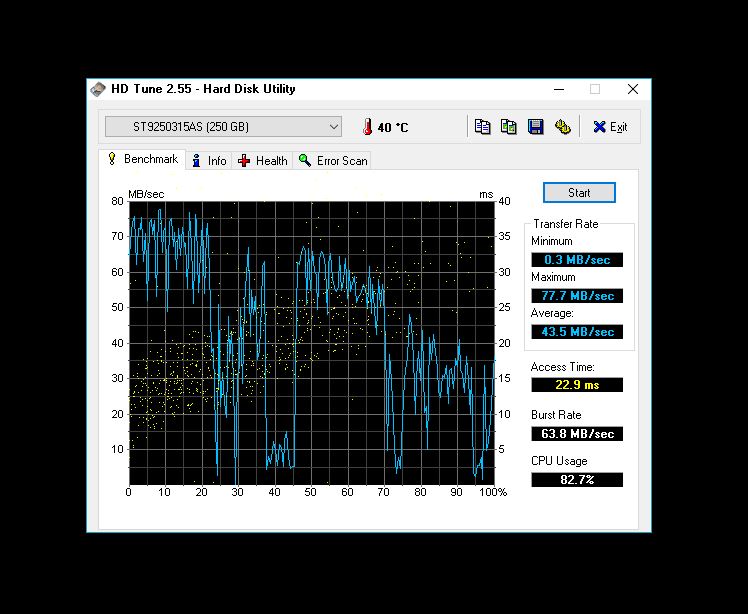Close the HD Tune window
Screen dimensions: 748x614
coord(633,89)
